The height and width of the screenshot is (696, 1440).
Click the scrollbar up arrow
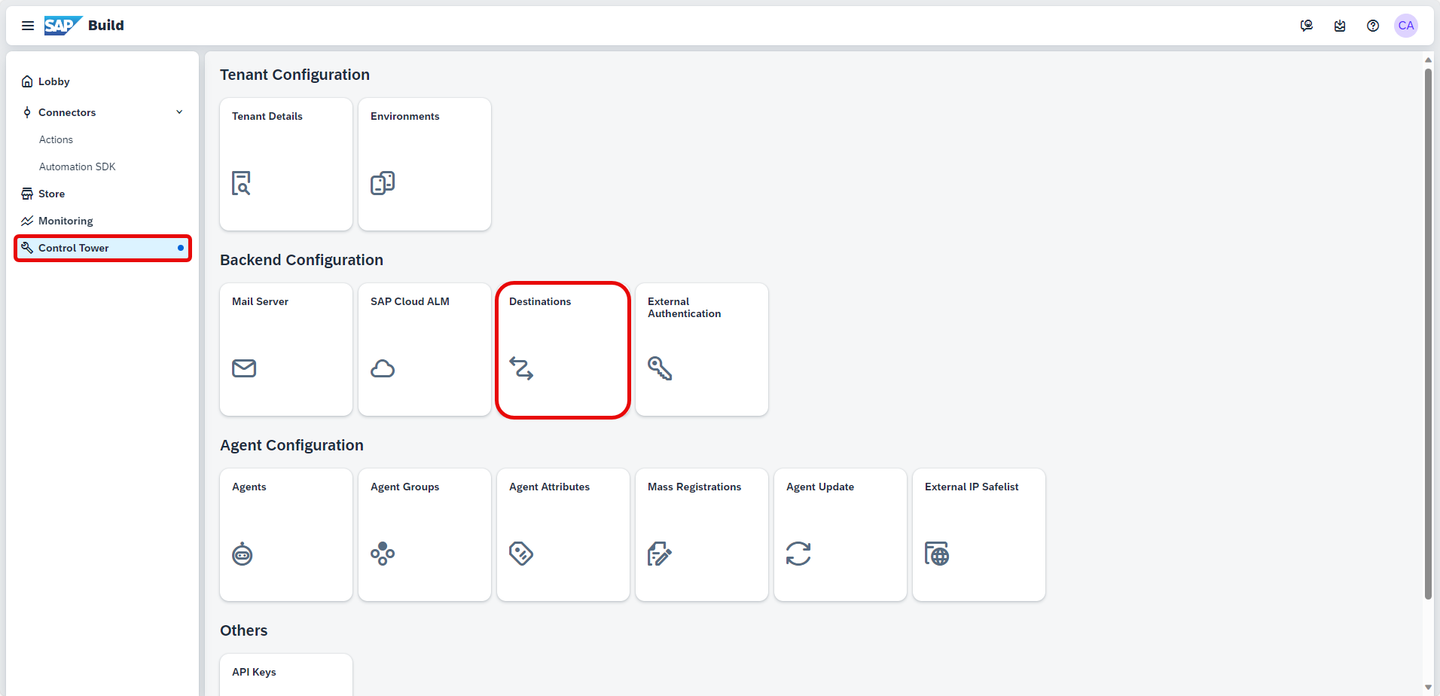(1428, 59)
